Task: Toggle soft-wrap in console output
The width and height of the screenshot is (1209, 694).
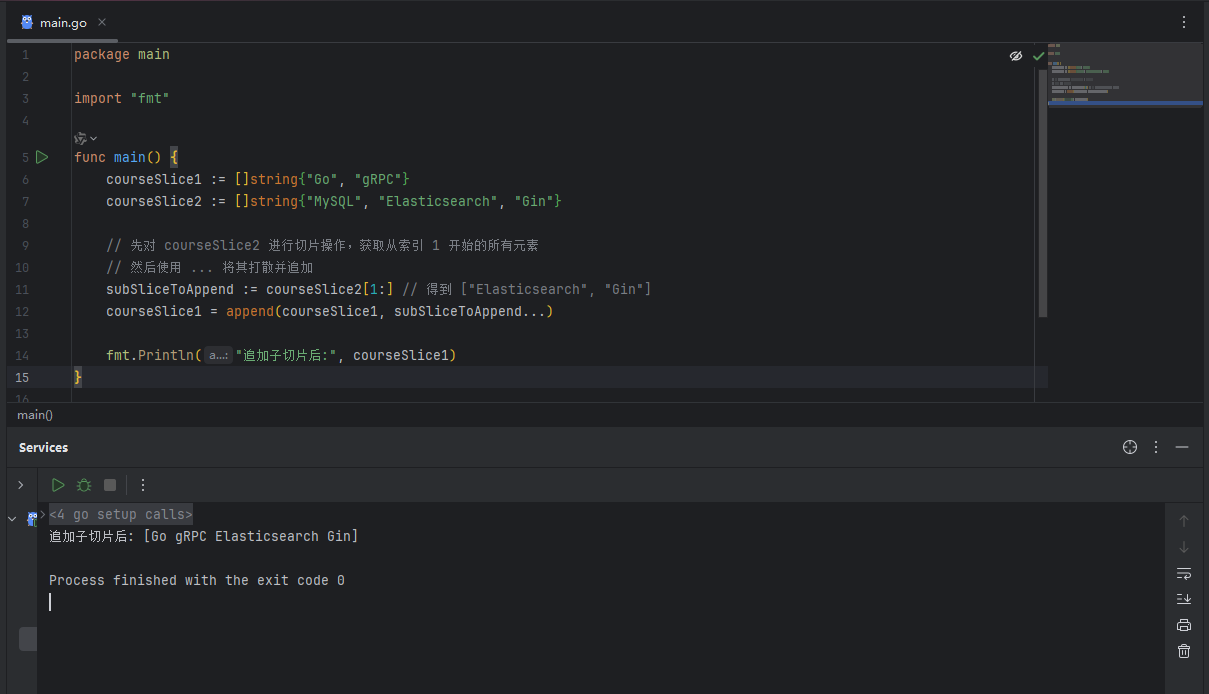Action: (x=1184, y=573)
